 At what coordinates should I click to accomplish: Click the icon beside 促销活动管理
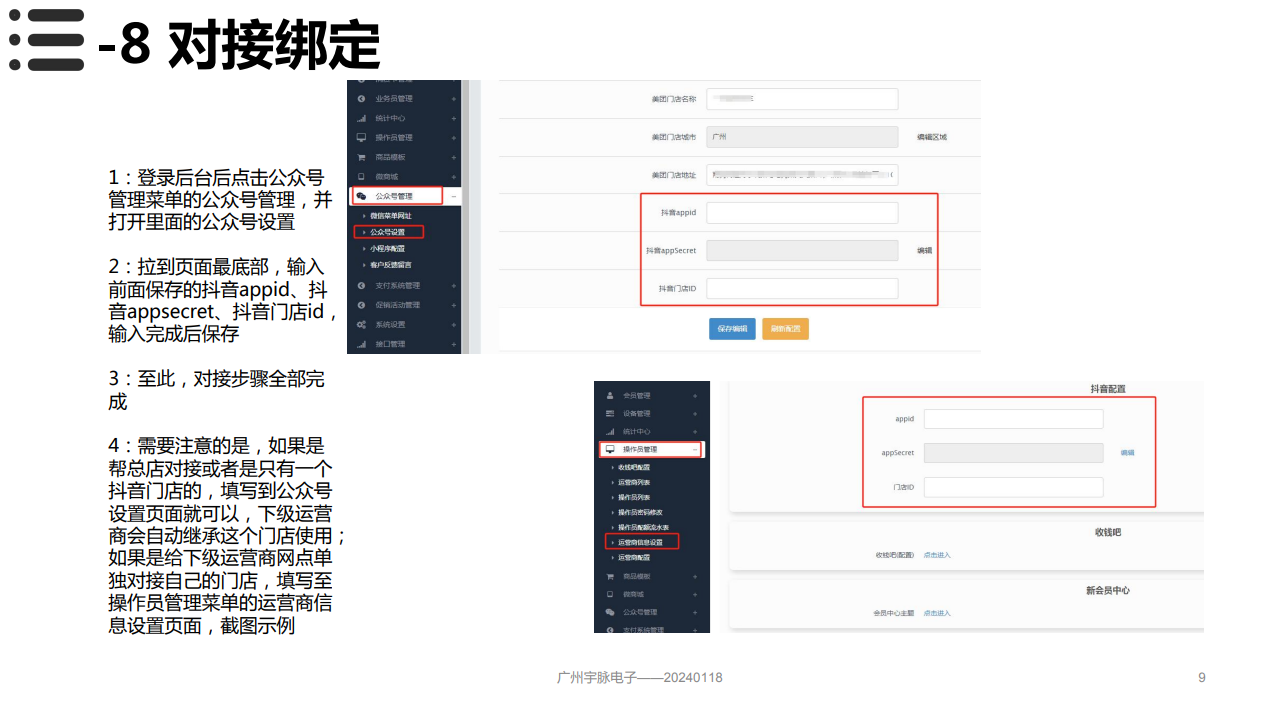click(361, 305)
